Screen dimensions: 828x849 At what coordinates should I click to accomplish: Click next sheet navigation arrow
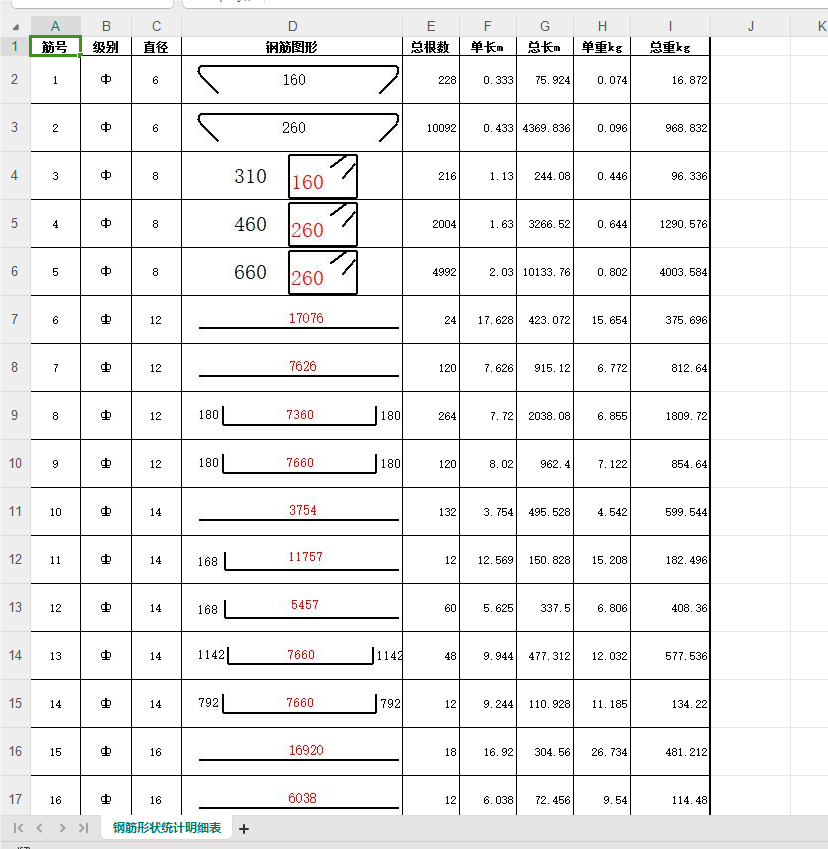(x=62, y=828)
